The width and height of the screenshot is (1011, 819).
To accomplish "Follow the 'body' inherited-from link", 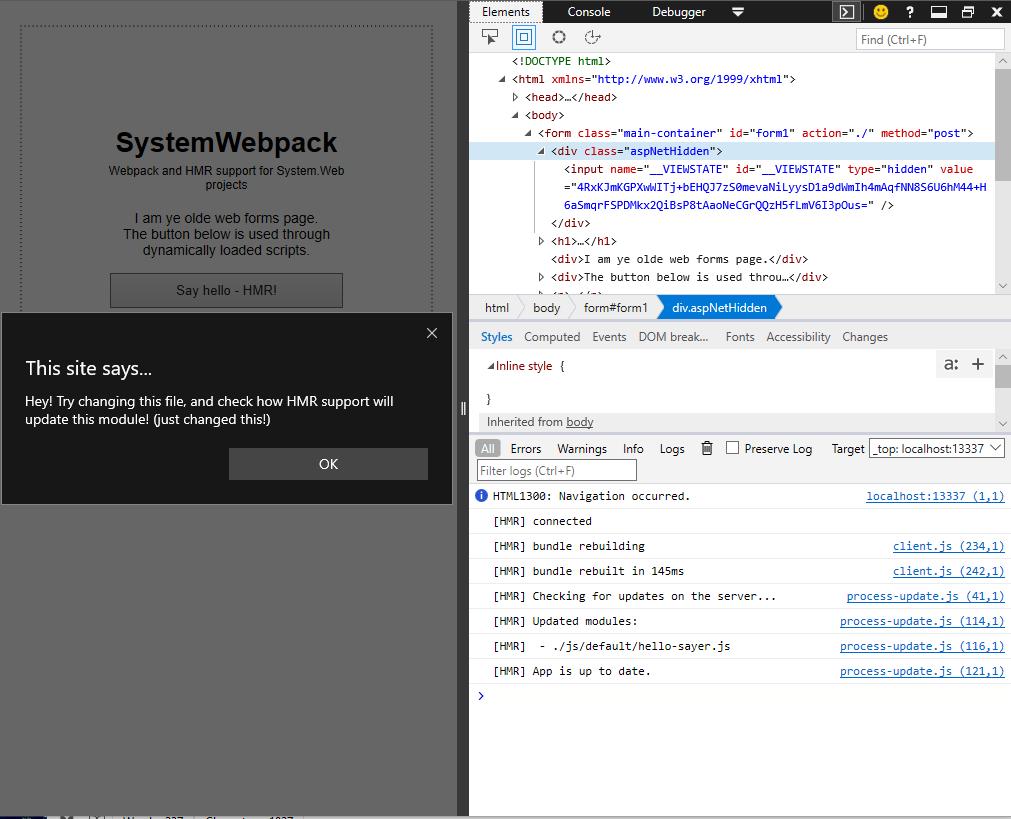I will 580,422.
